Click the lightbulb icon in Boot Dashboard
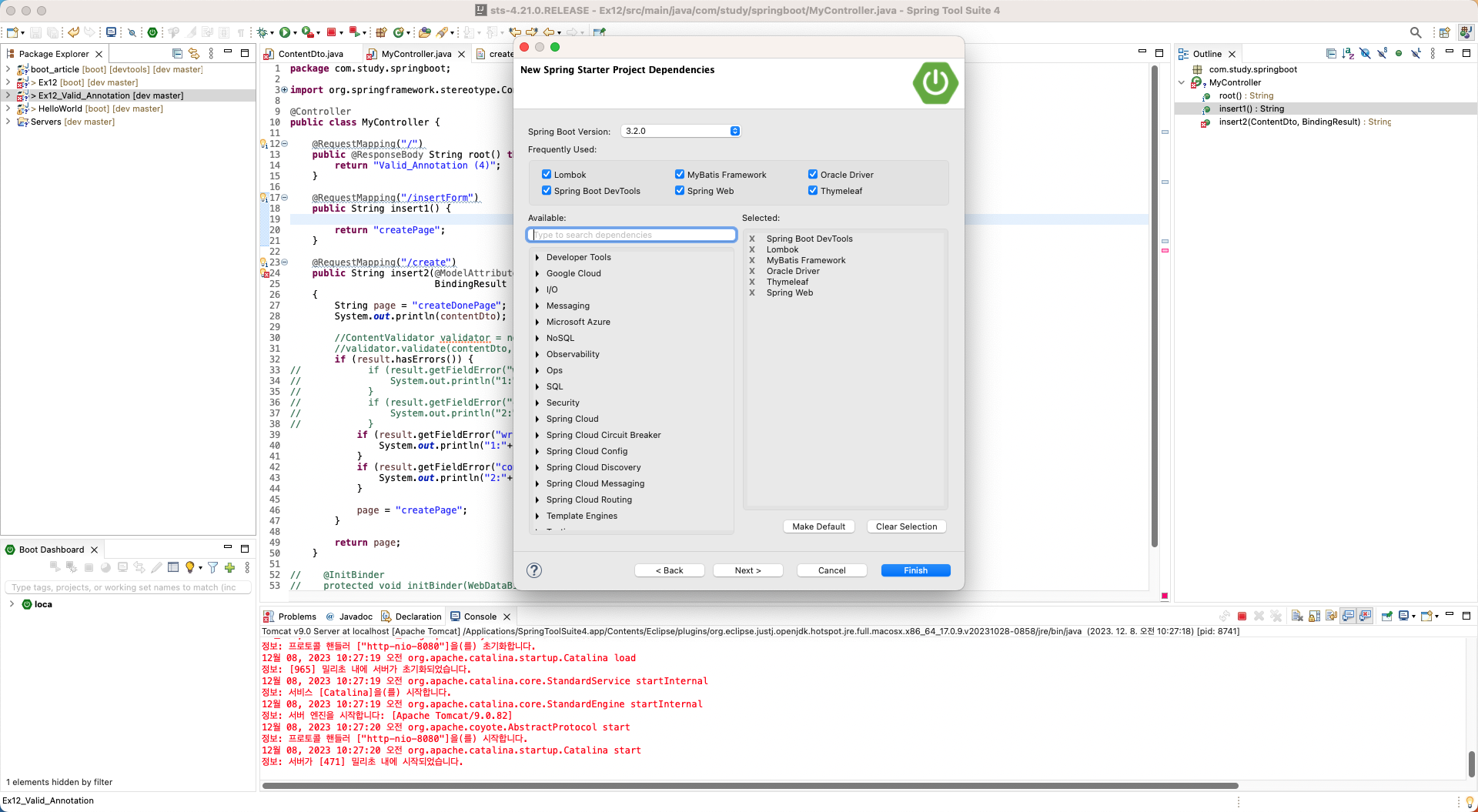Screen dimensions: 1478x812 pyautogui.click(x=190, y=567)
